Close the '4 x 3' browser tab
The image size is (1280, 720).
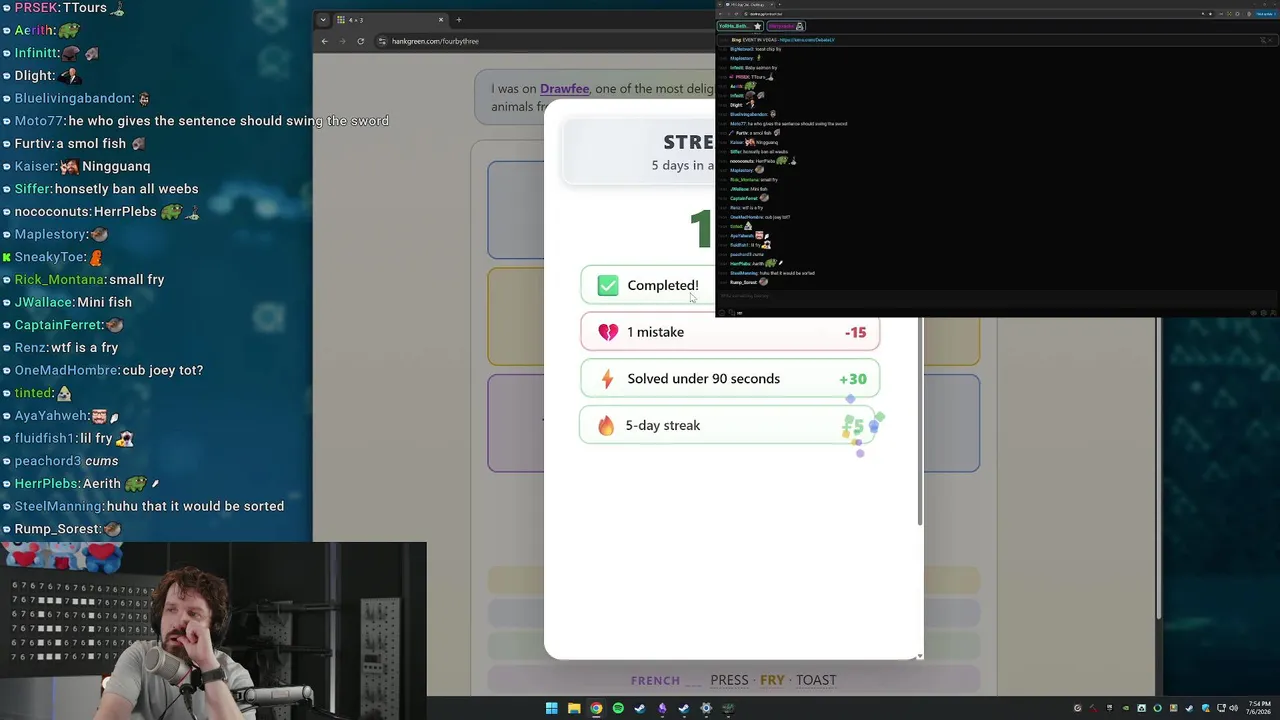pyautogui.click(x=440, y=19)
